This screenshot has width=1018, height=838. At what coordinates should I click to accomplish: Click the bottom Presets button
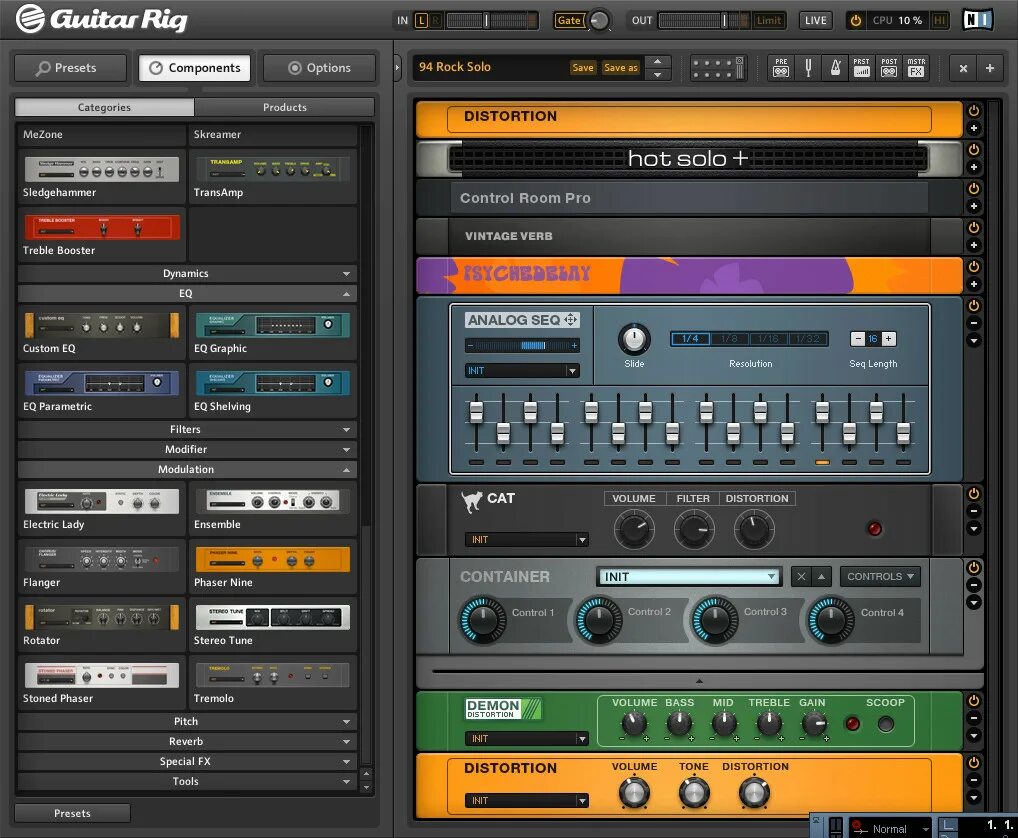[72, 813]
